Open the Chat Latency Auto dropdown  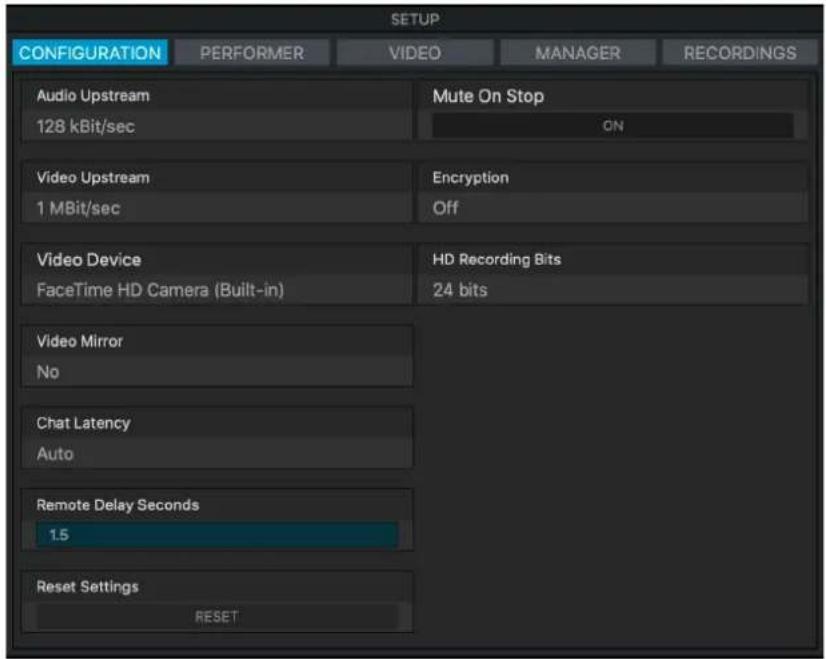(217, 454)
